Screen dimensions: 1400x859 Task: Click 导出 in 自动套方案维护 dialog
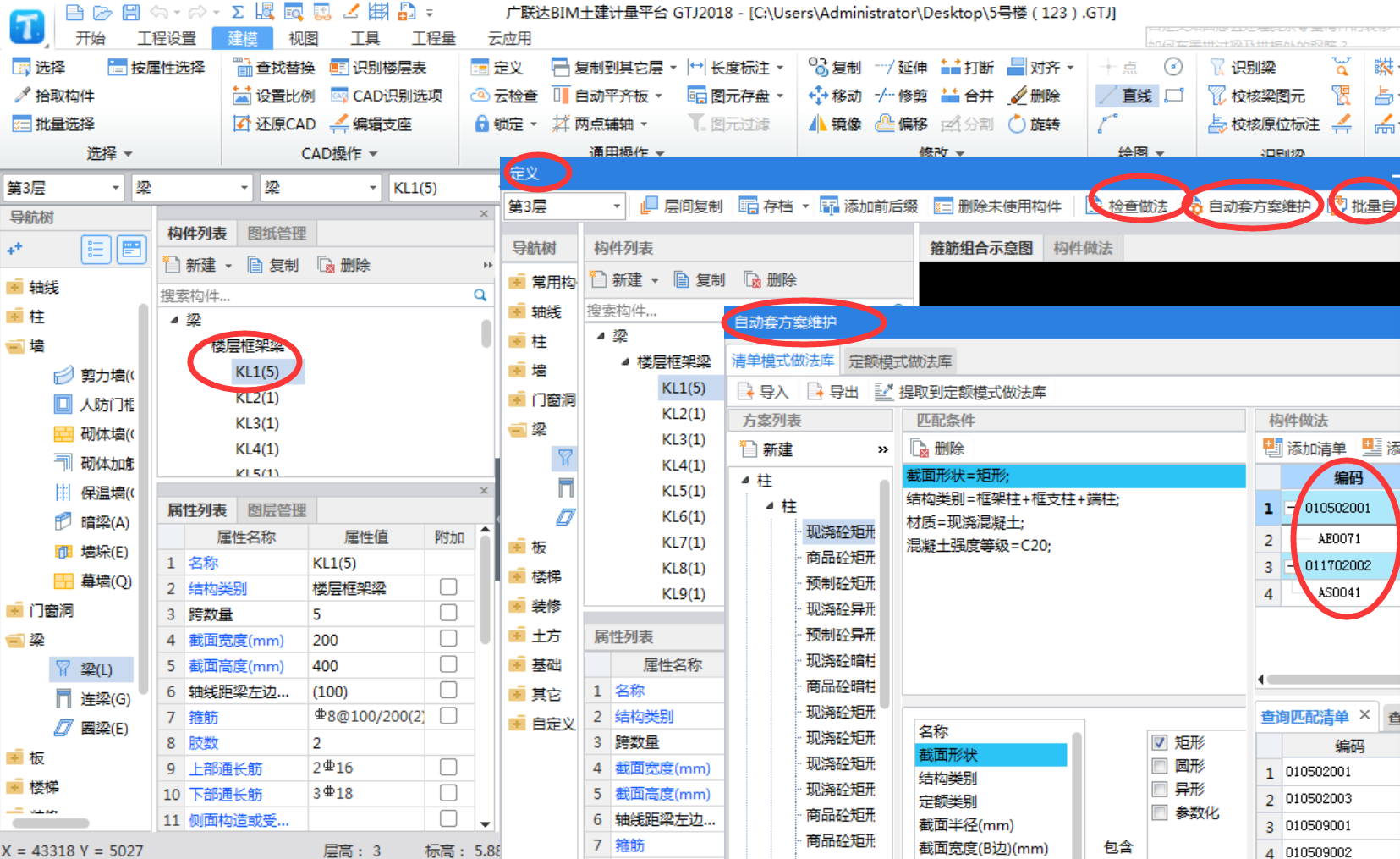pyautogui.click(x=832, y=392)
